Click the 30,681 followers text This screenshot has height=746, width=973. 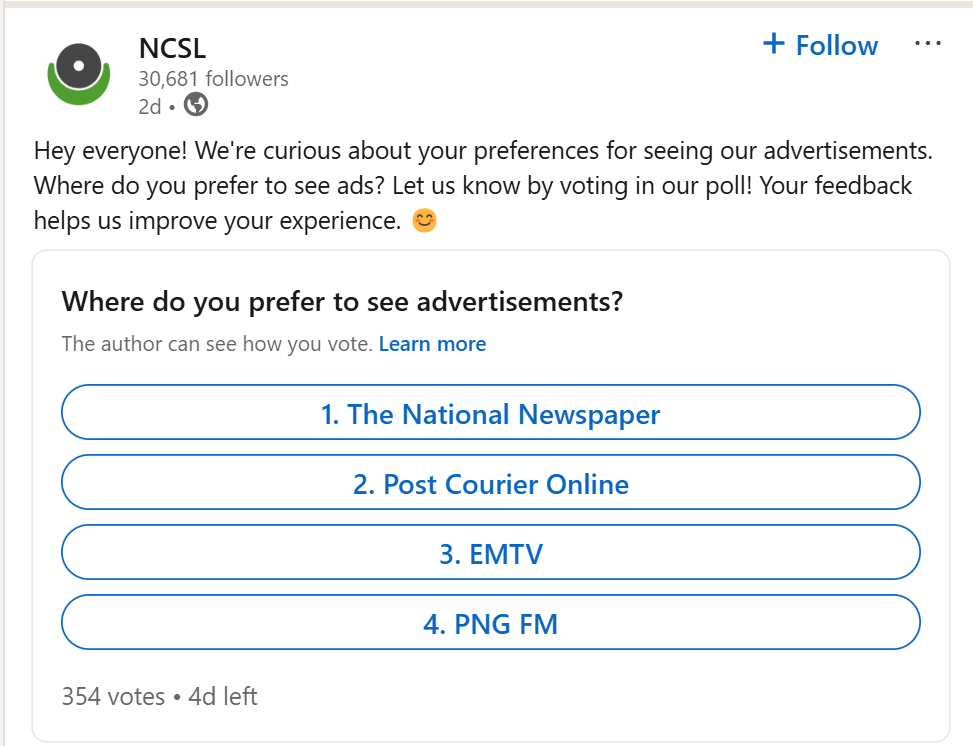click(x=213, y=79)
